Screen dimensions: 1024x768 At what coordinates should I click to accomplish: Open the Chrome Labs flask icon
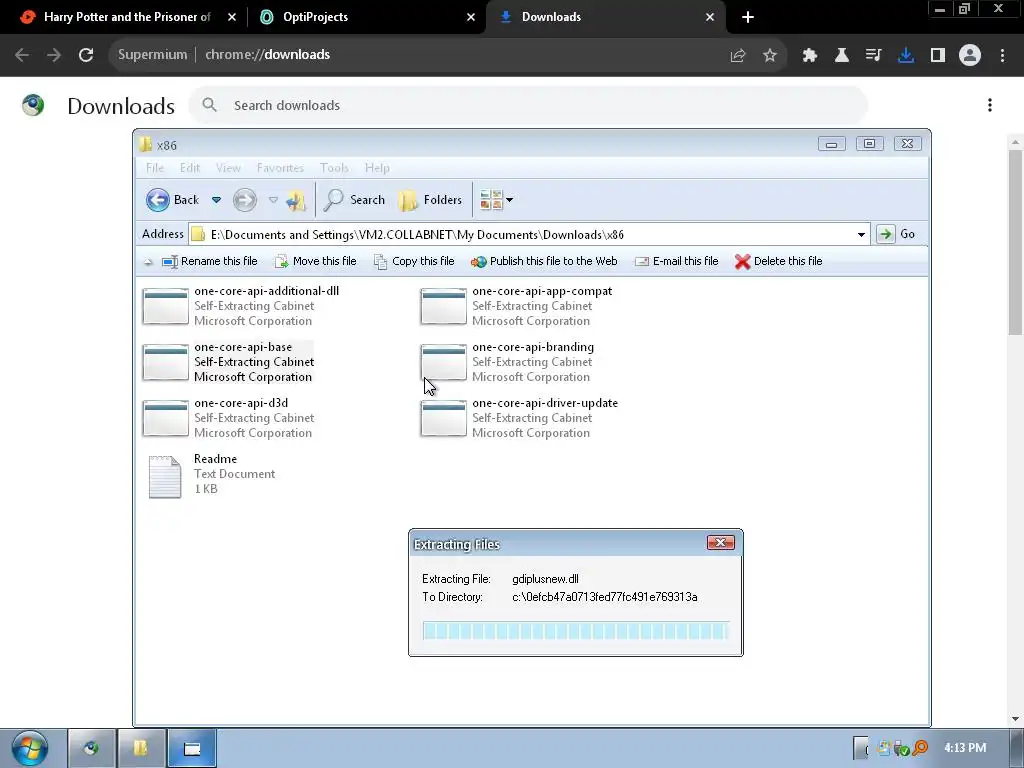click(842, 56)
